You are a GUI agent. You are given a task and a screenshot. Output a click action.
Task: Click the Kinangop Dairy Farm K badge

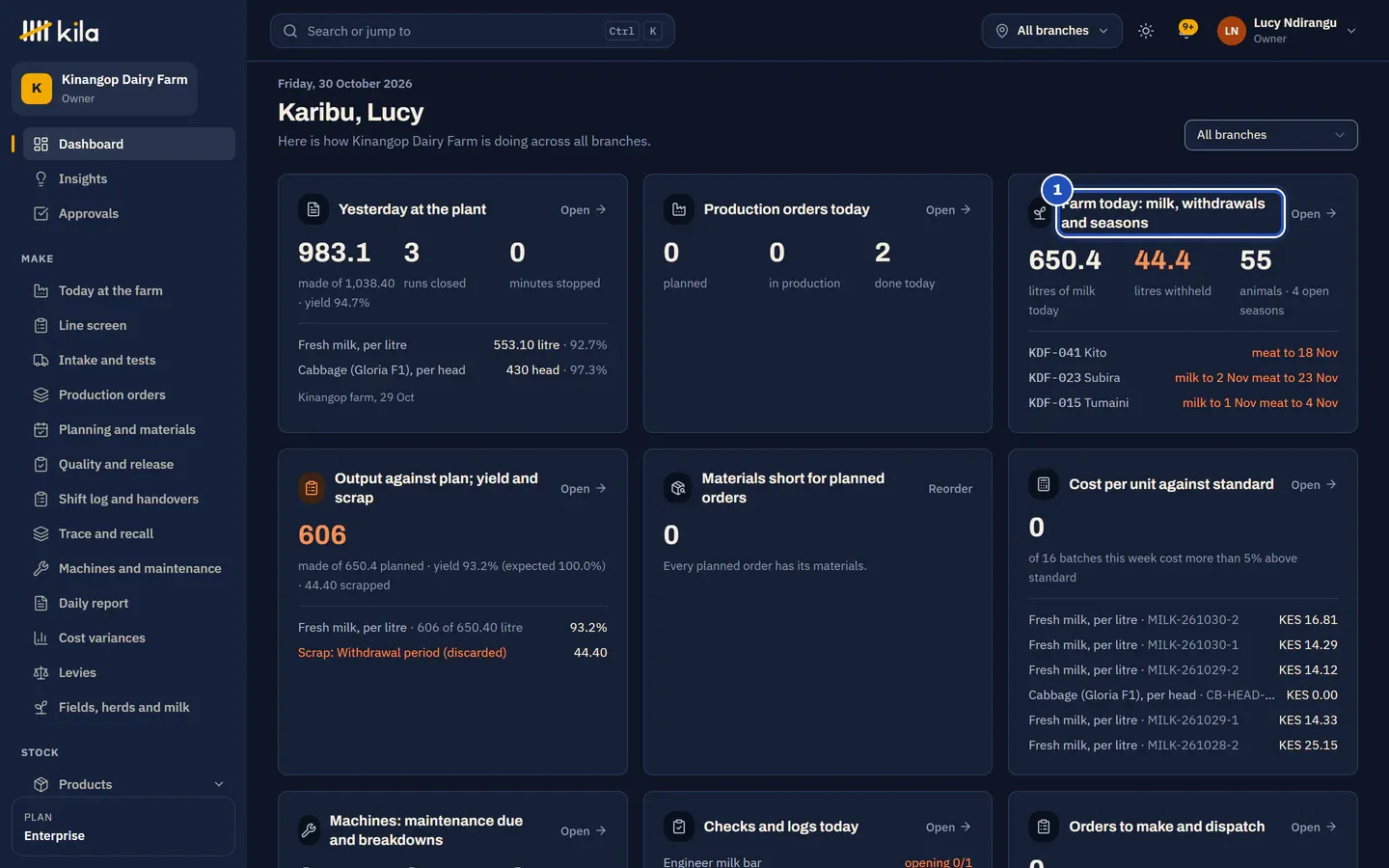coord(37,89)
